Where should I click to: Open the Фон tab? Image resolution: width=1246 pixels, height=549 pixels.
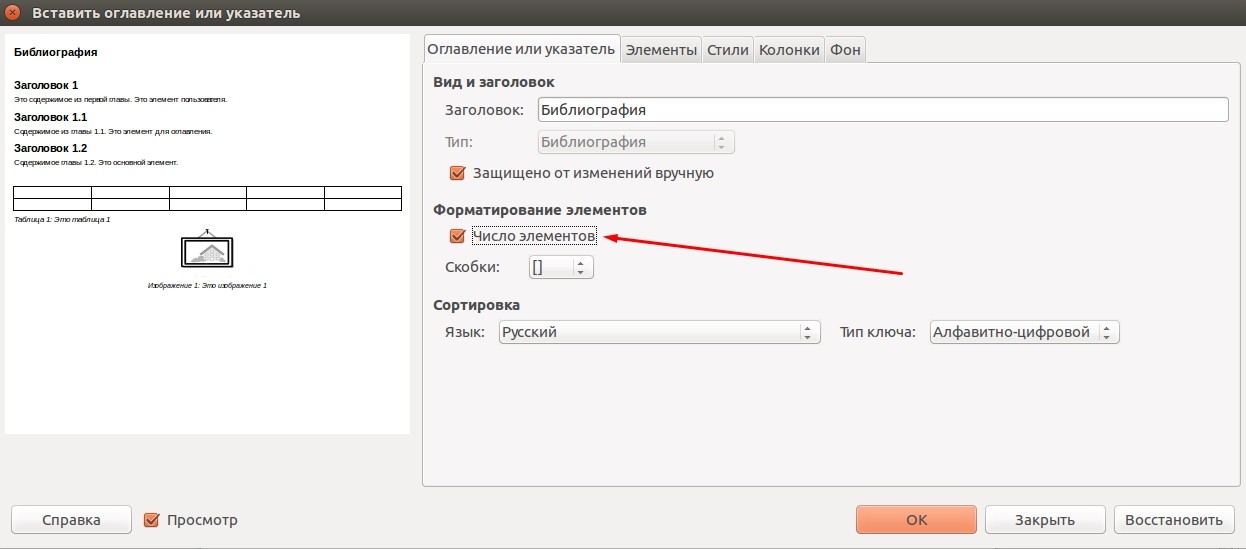point(845,49)
